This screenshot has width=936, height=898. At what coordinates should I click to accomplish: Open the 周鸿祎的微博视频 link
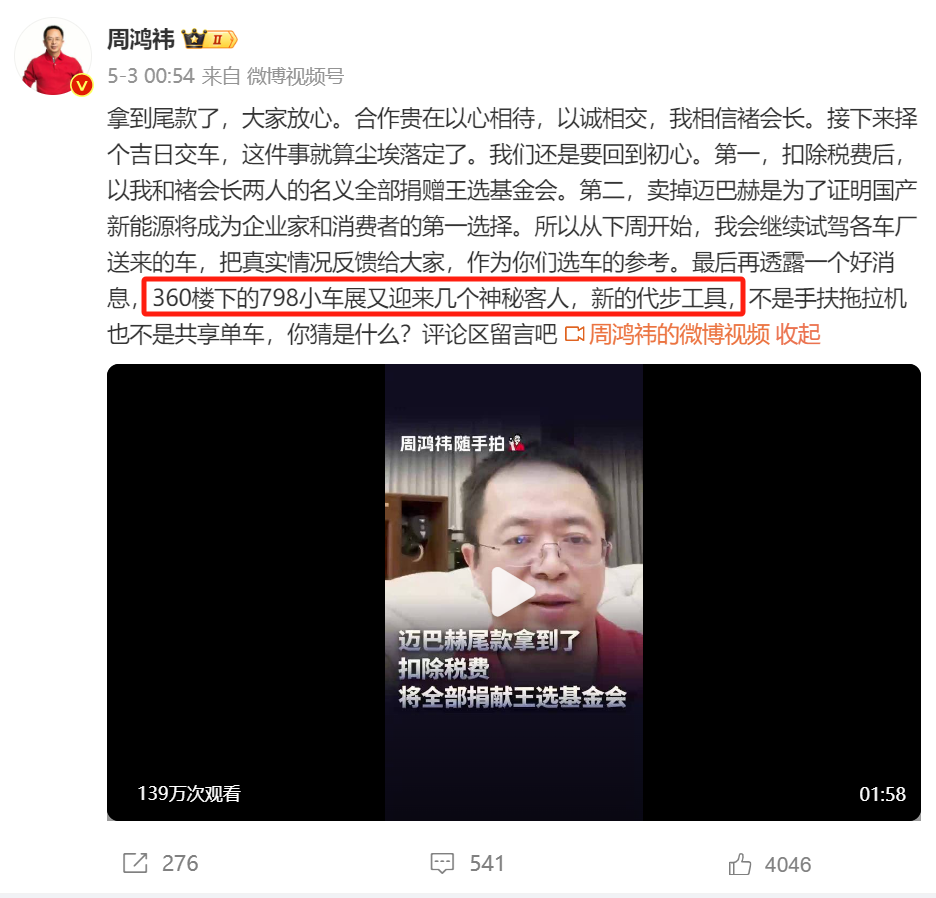[x=679, y=334]
